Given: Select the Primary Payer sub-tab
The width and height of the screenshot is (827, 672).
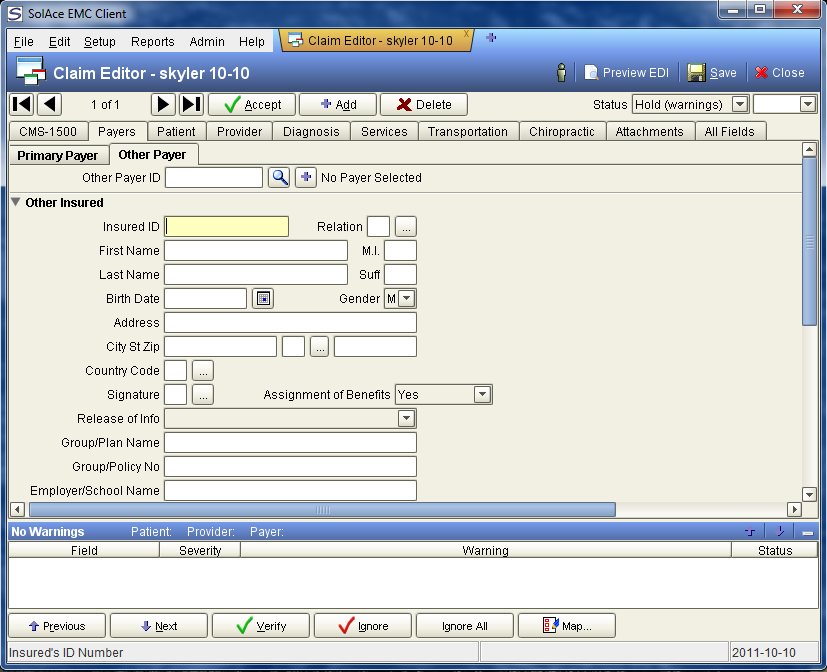Looking at the screenshot, I should [x=57, y=156].
